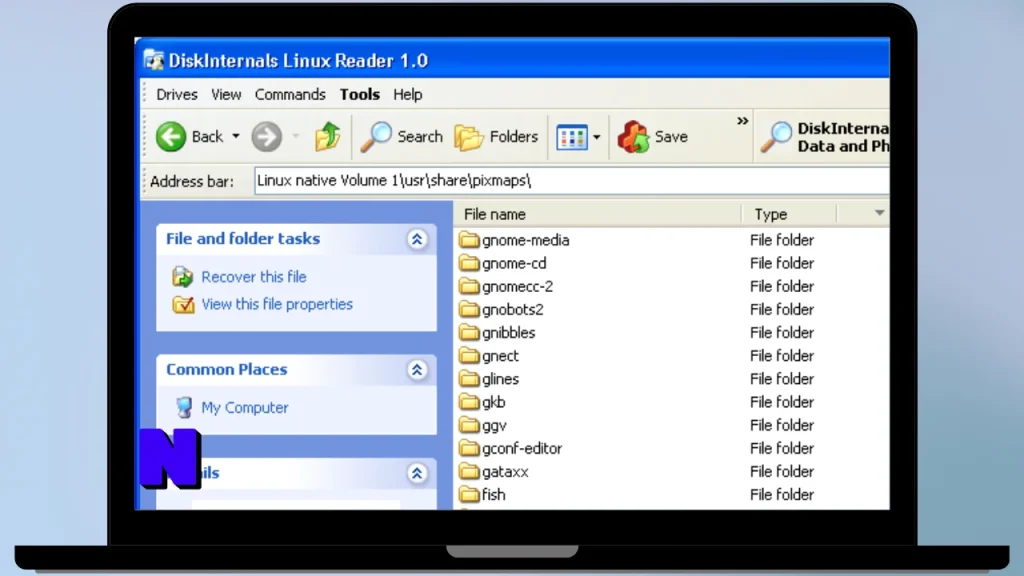Click File folder type of gnome-media row
Viewport: 1024px width, 576px height.
click(782, 240)
